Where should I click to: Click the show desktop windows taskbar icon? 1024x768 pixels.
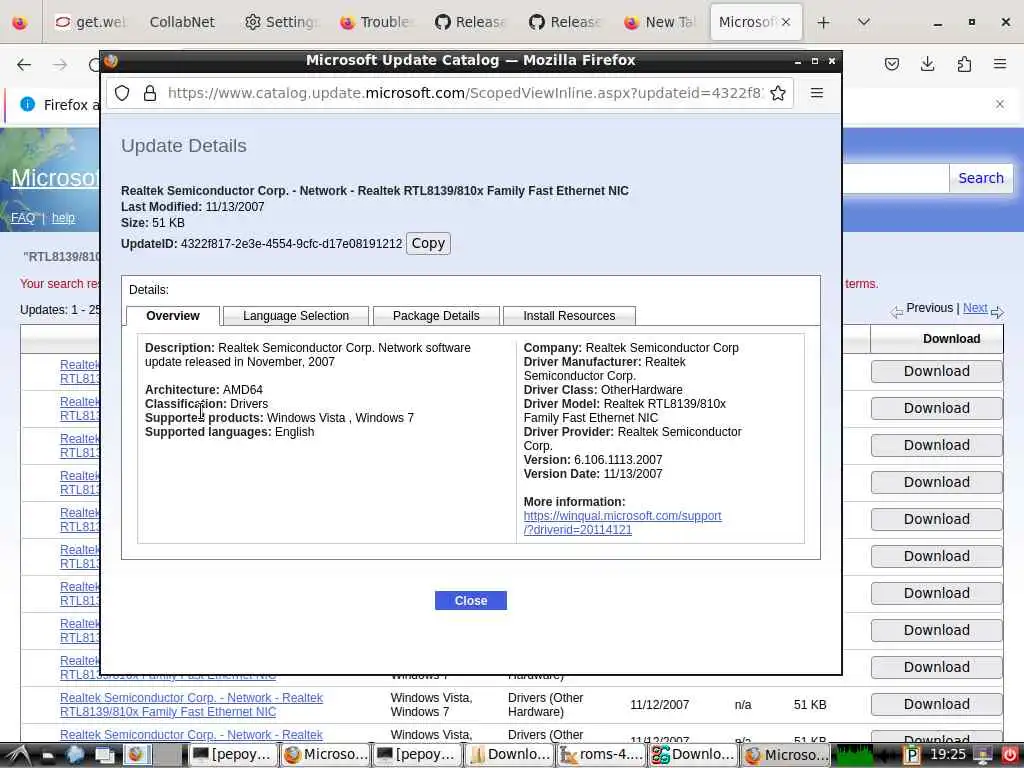pos(104,755)
